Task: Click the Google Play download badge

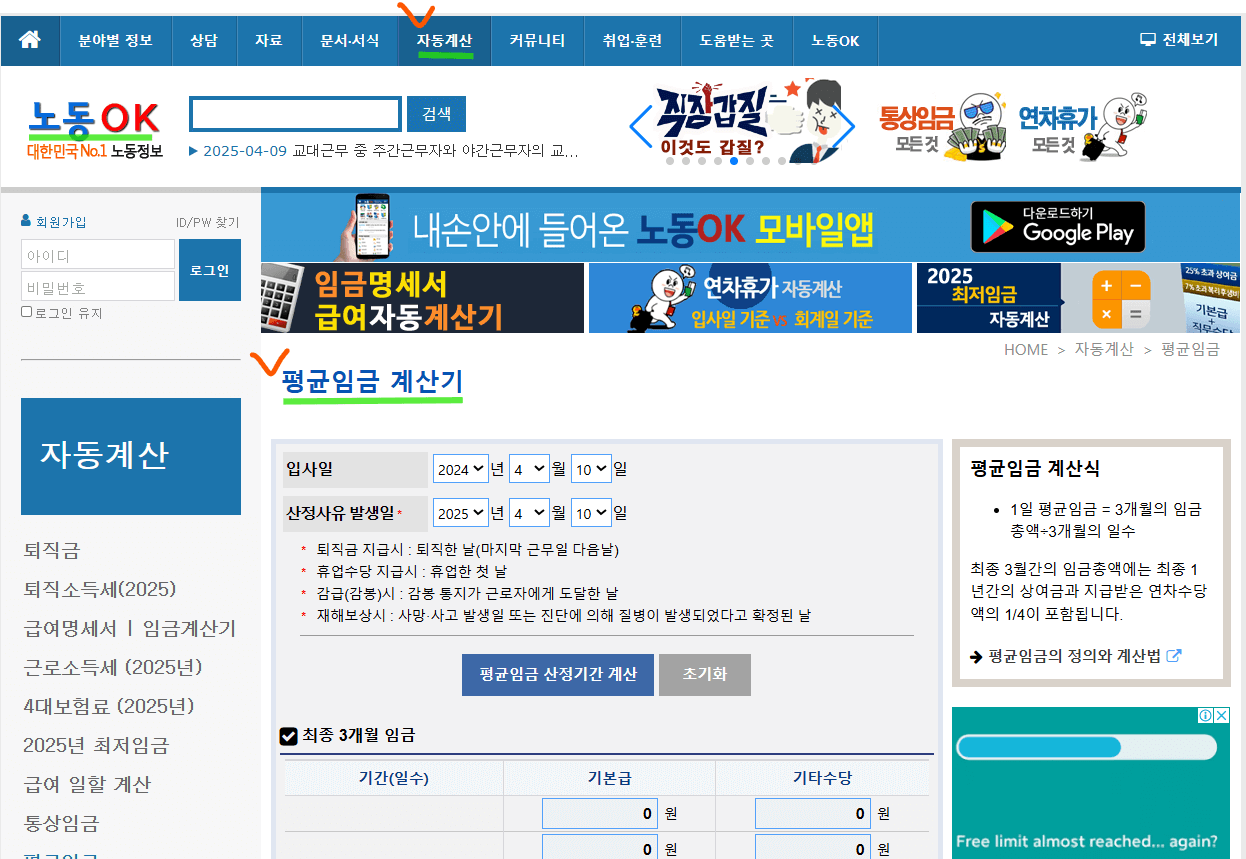Action: [1057, 226]
